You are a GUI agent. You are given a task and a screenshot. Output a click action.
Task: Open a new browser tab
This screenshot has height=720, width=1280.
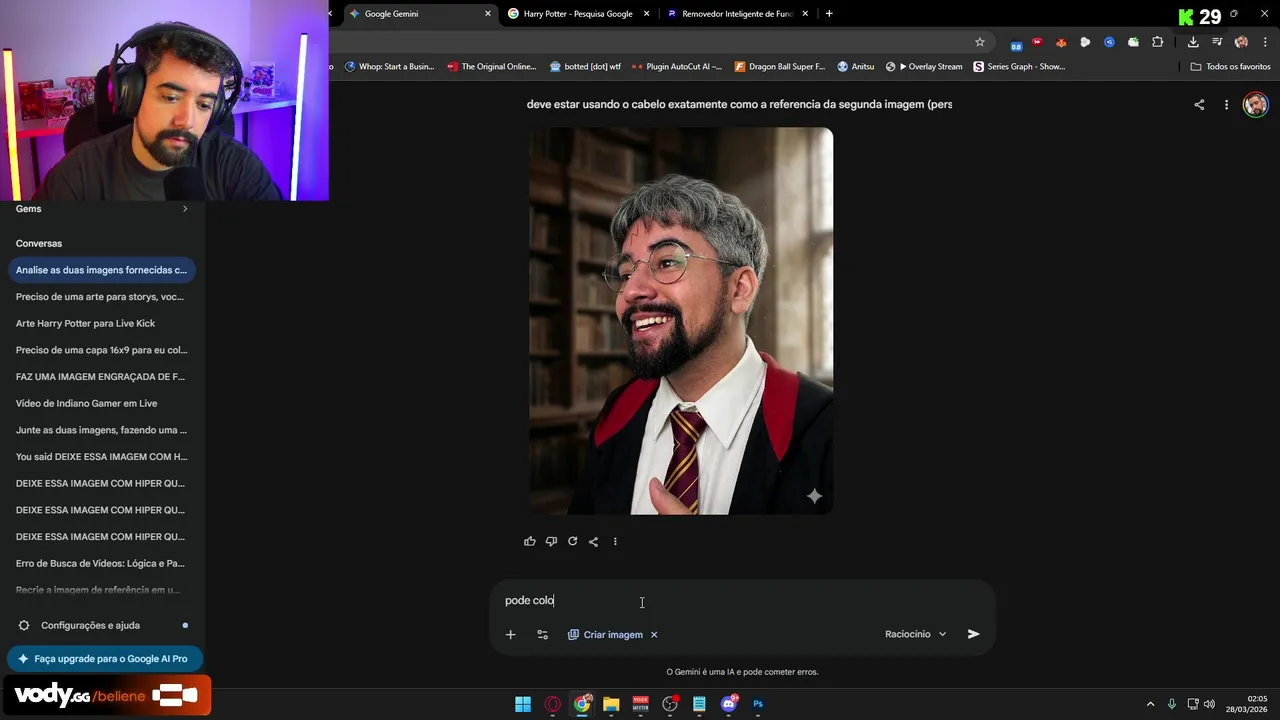coord(829,14)
